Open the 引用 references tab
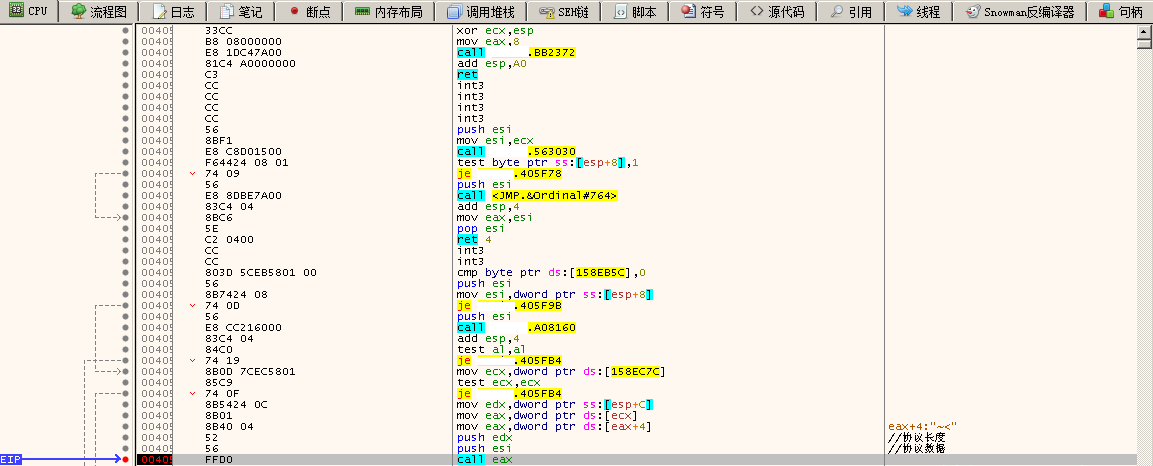 (x=849, y=12)
